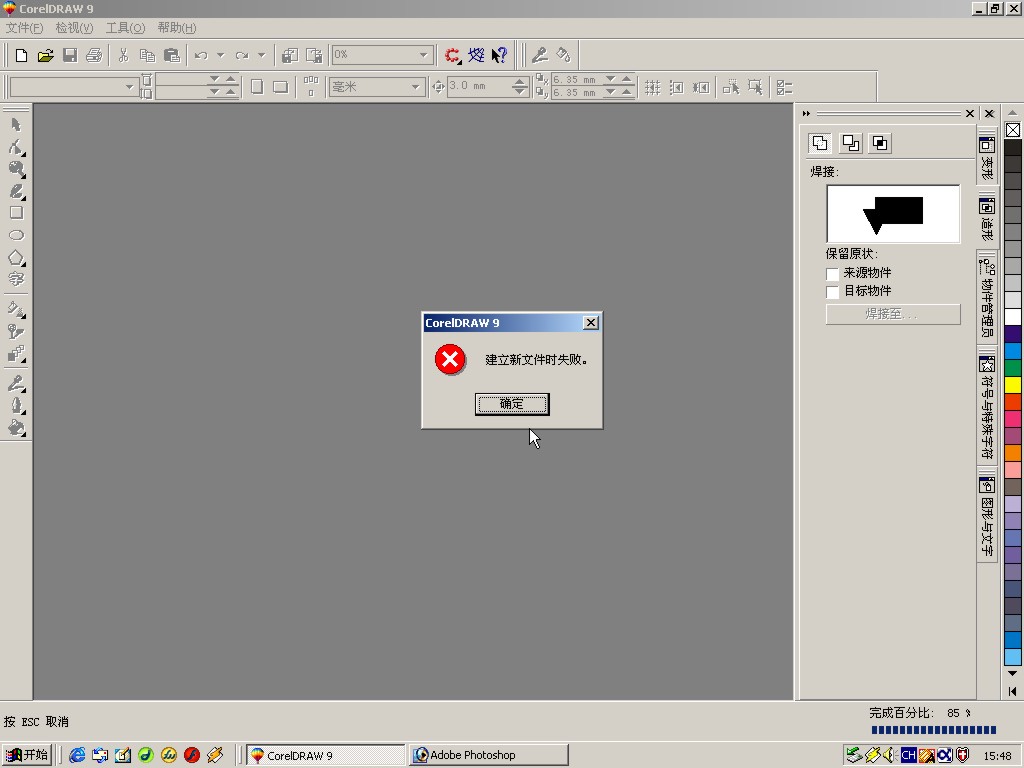Select the Freehand drawing tool

(16, 191)
